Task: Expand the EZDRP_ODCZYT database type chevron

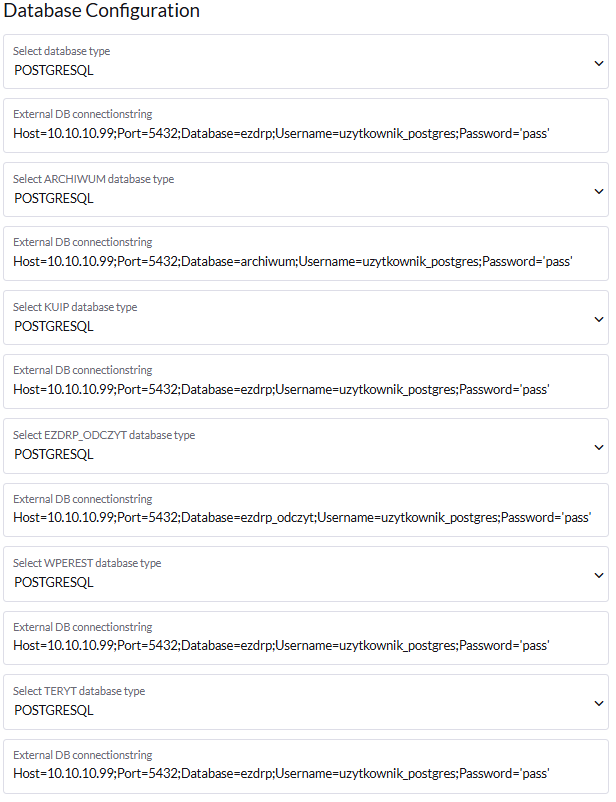Action: click(599, 447)
